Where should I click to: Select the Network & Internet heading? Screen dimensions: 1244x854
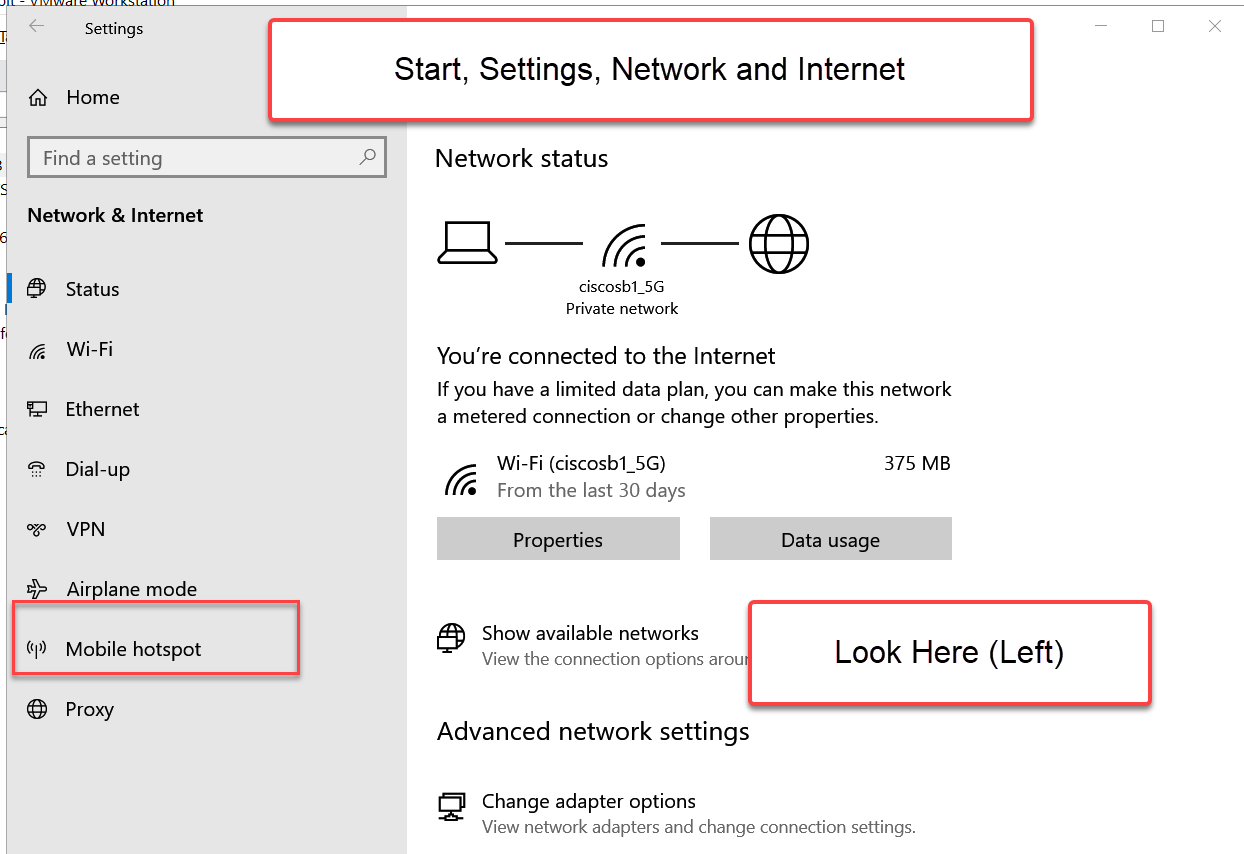(x=114, y=215)
